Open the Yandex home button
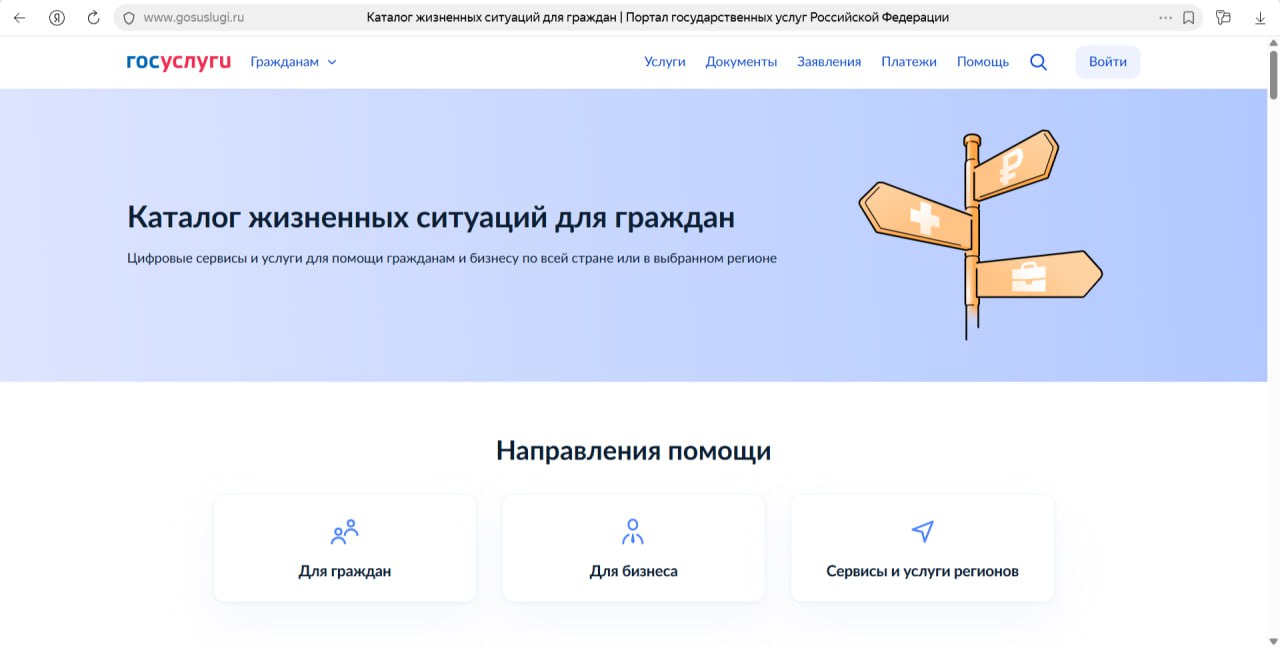The image size is (1280, 648). [x=57, y=18]
